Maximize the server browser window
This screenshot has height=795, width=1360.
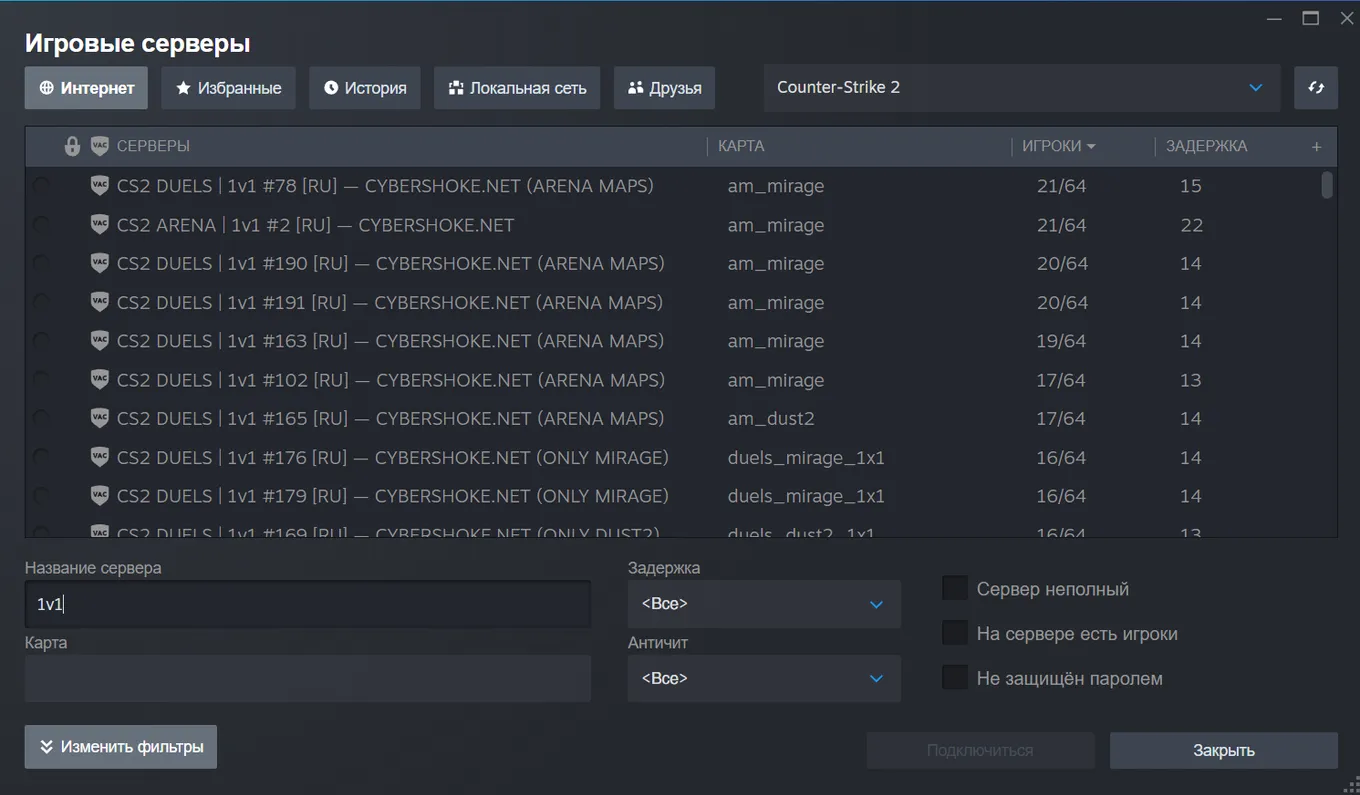pos(1310,18)
